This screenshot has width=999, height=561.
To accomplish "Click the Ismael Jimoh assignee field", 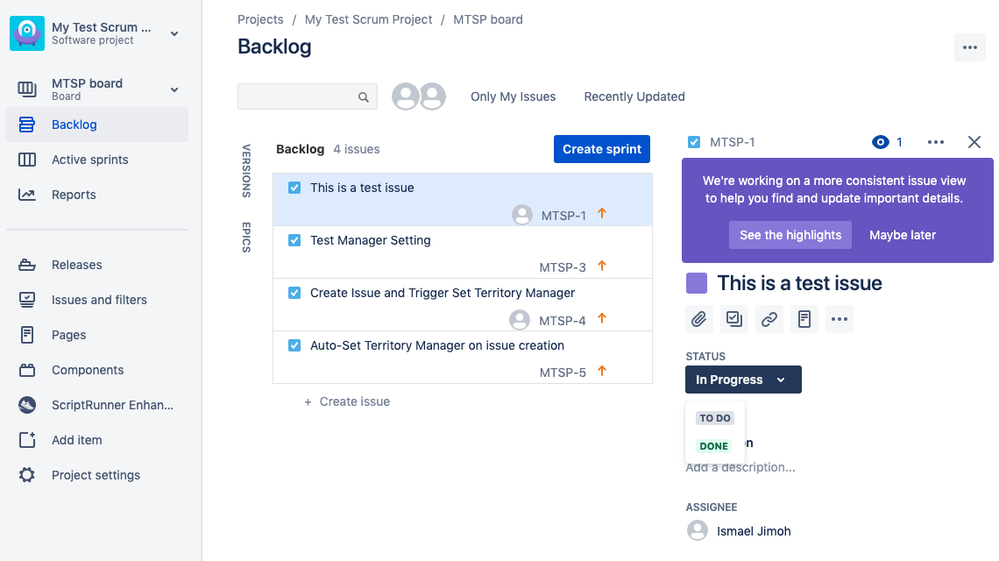I will point(739,531).
